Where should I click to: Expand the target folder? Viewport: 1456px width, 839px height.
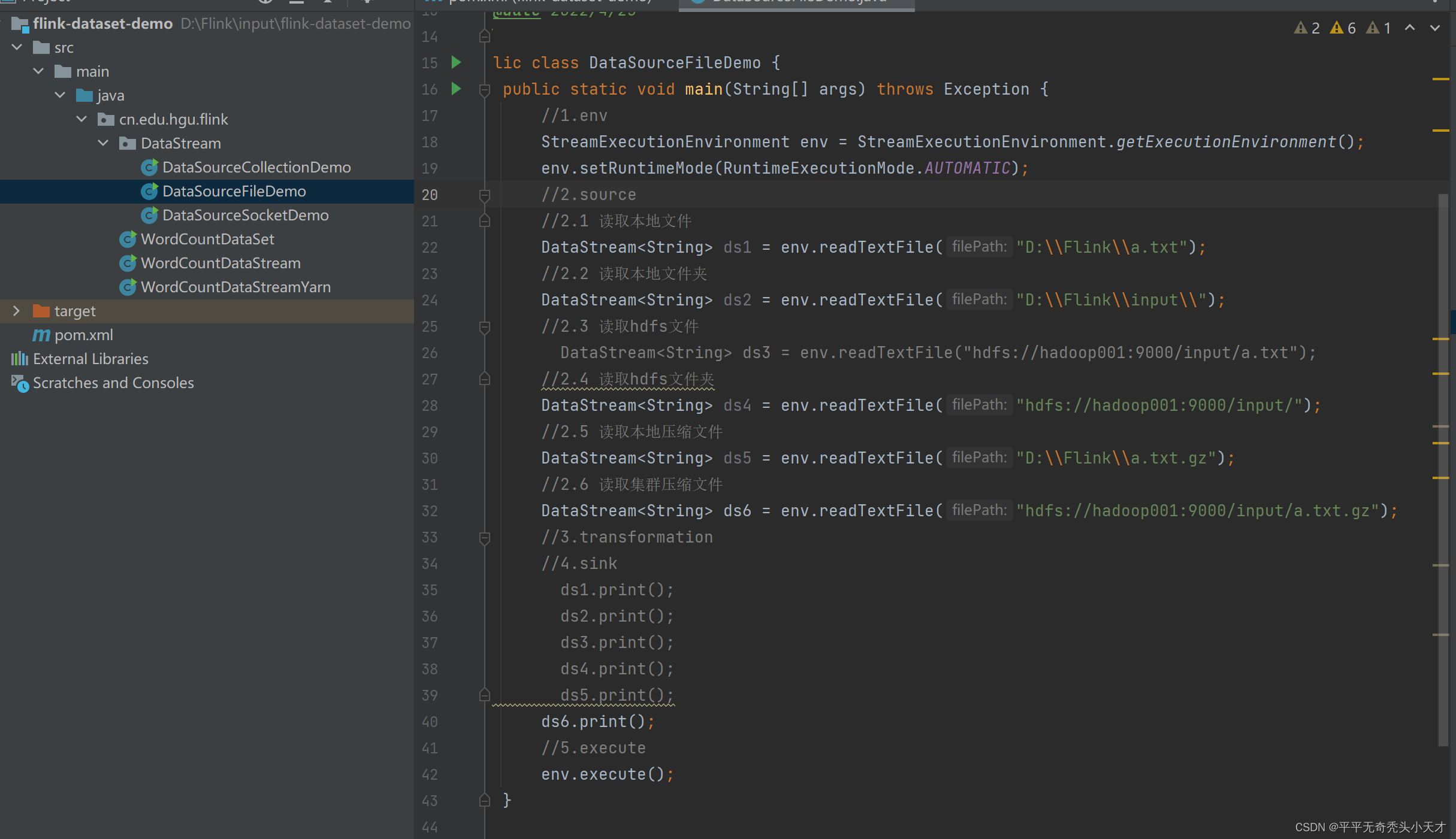[16, 311]
